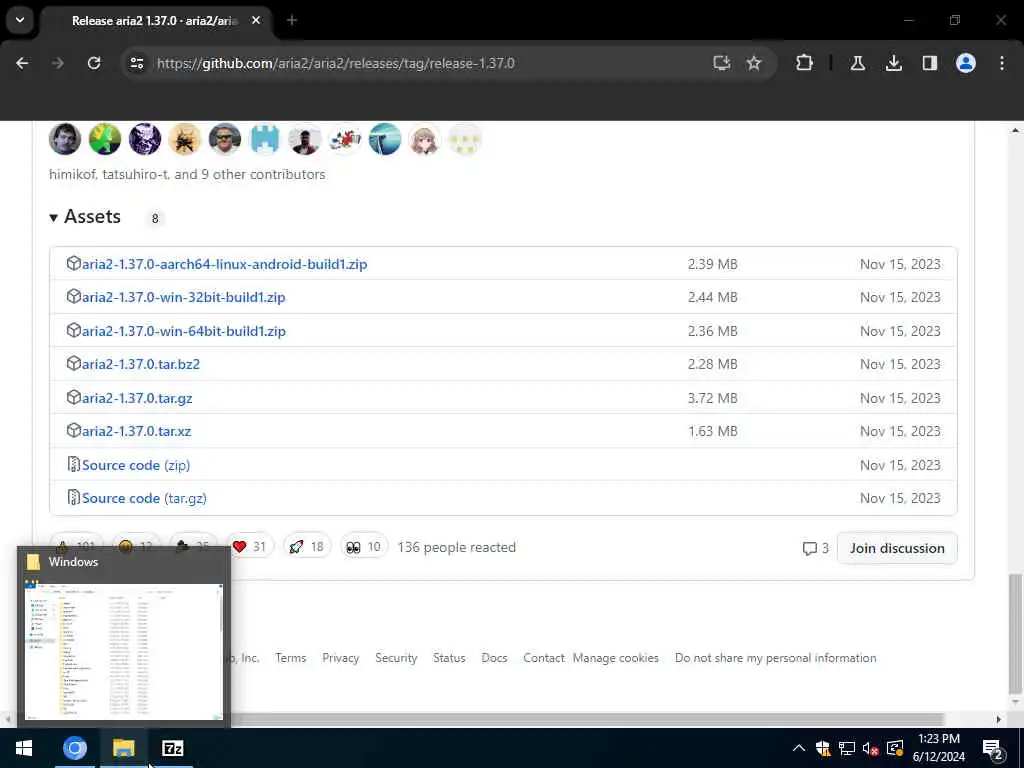Open the Status footer link
Image resolution: width=1024 pixels, height=768 pixels.
coord(449,658)
